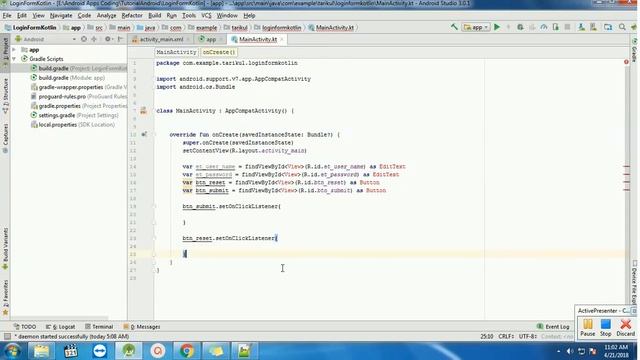
Task: Open the View menu
Action: tap(38, 16)
